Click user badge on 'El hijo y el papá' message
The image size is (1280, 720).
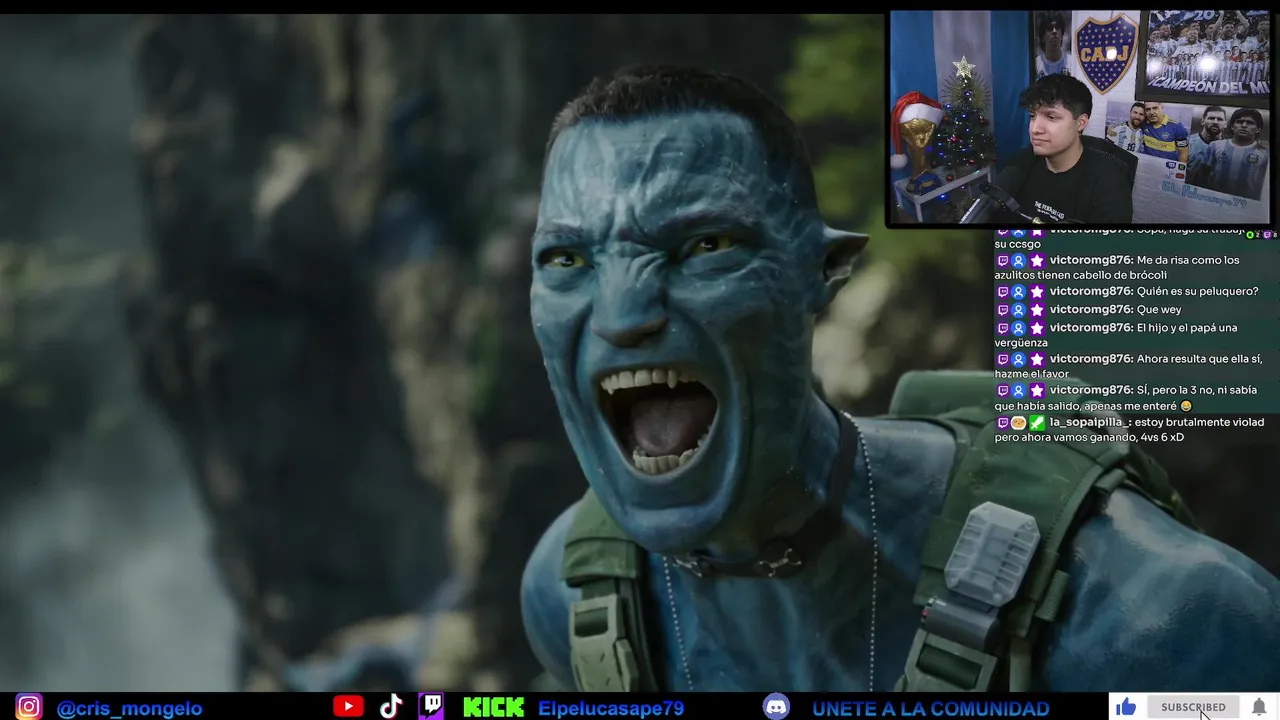click(x=1019, y=328)
